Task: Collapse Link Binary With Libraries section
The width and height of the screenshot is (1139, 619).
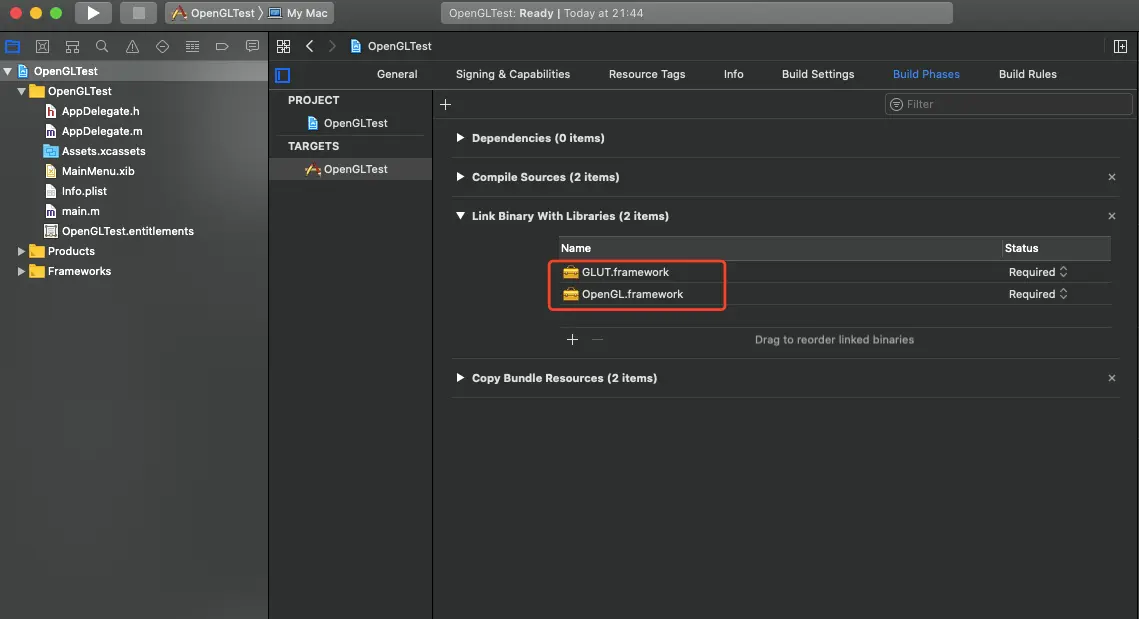Action: [460, 216]
